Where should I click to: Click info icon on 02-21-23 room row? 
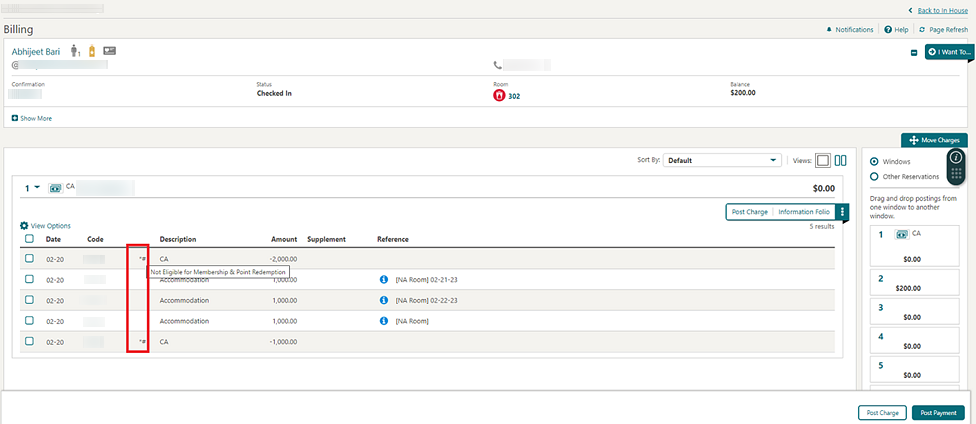coord(383,279)
